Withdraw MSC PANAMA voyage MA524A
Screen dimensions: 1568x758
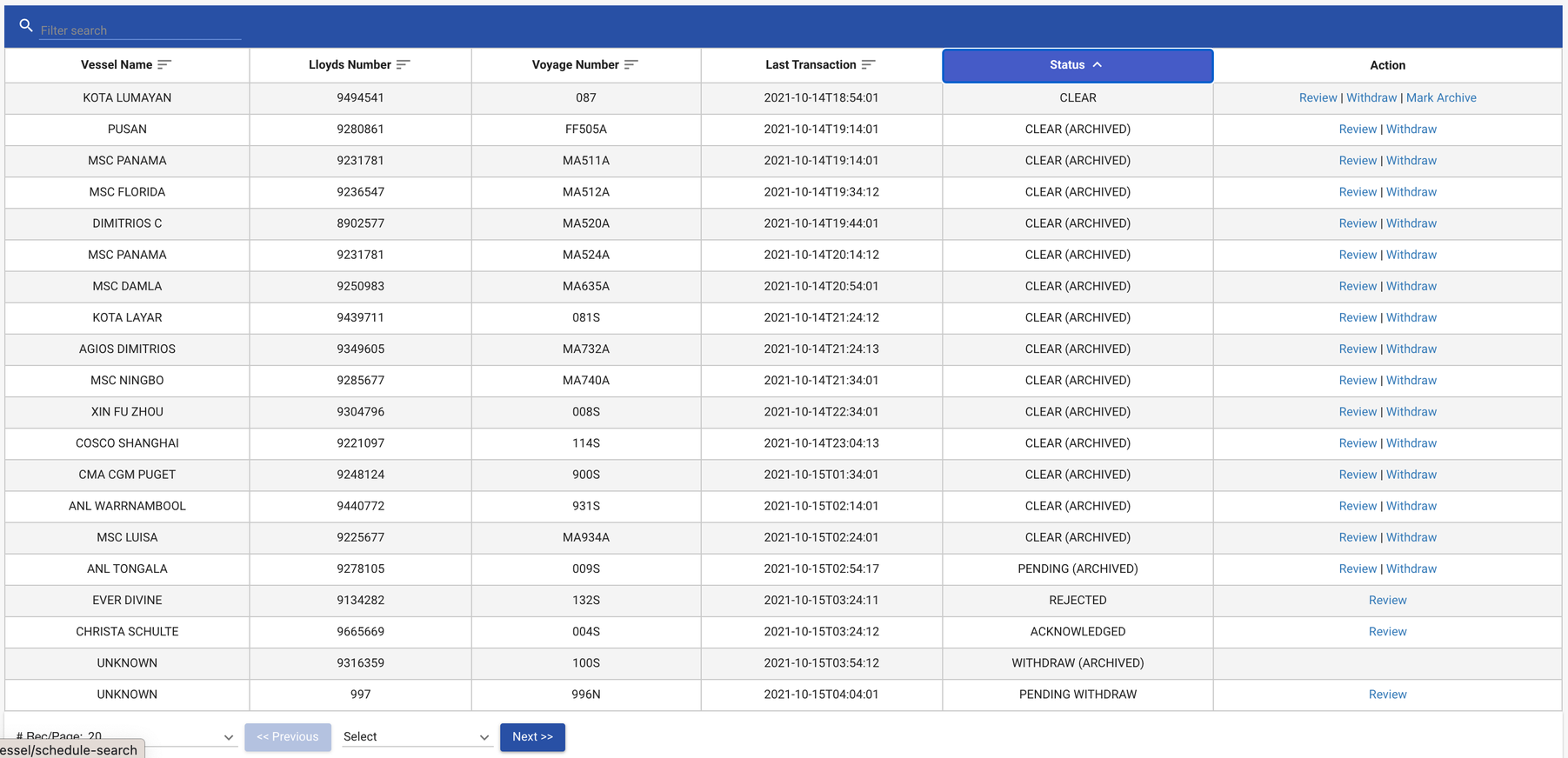point(1411,255)
